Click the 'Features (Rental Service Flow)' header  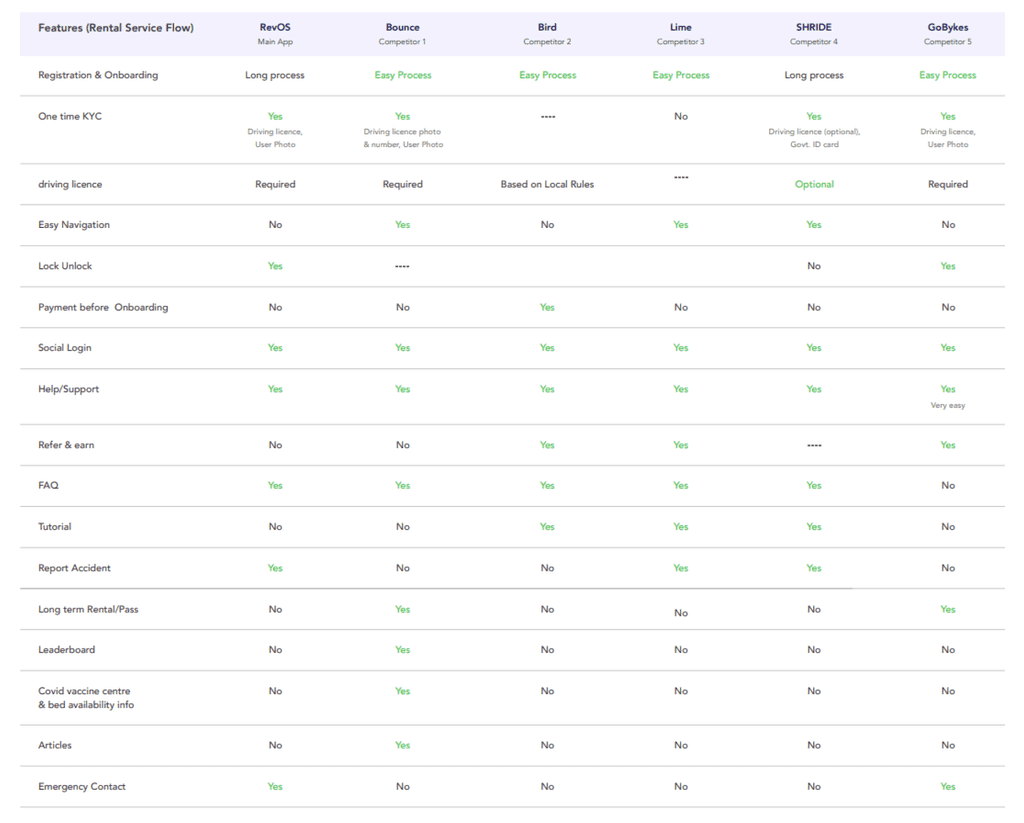(116, 27)
